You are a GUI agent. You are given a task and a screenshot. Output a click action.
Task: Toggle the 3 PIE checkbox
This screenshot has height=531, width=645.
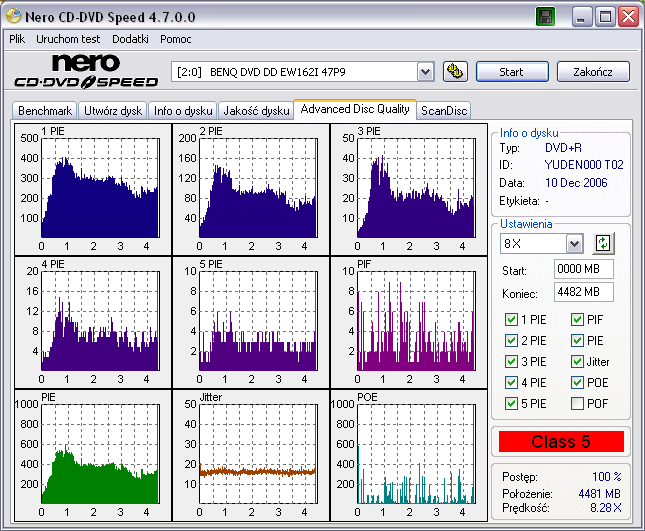pos(511,362)
